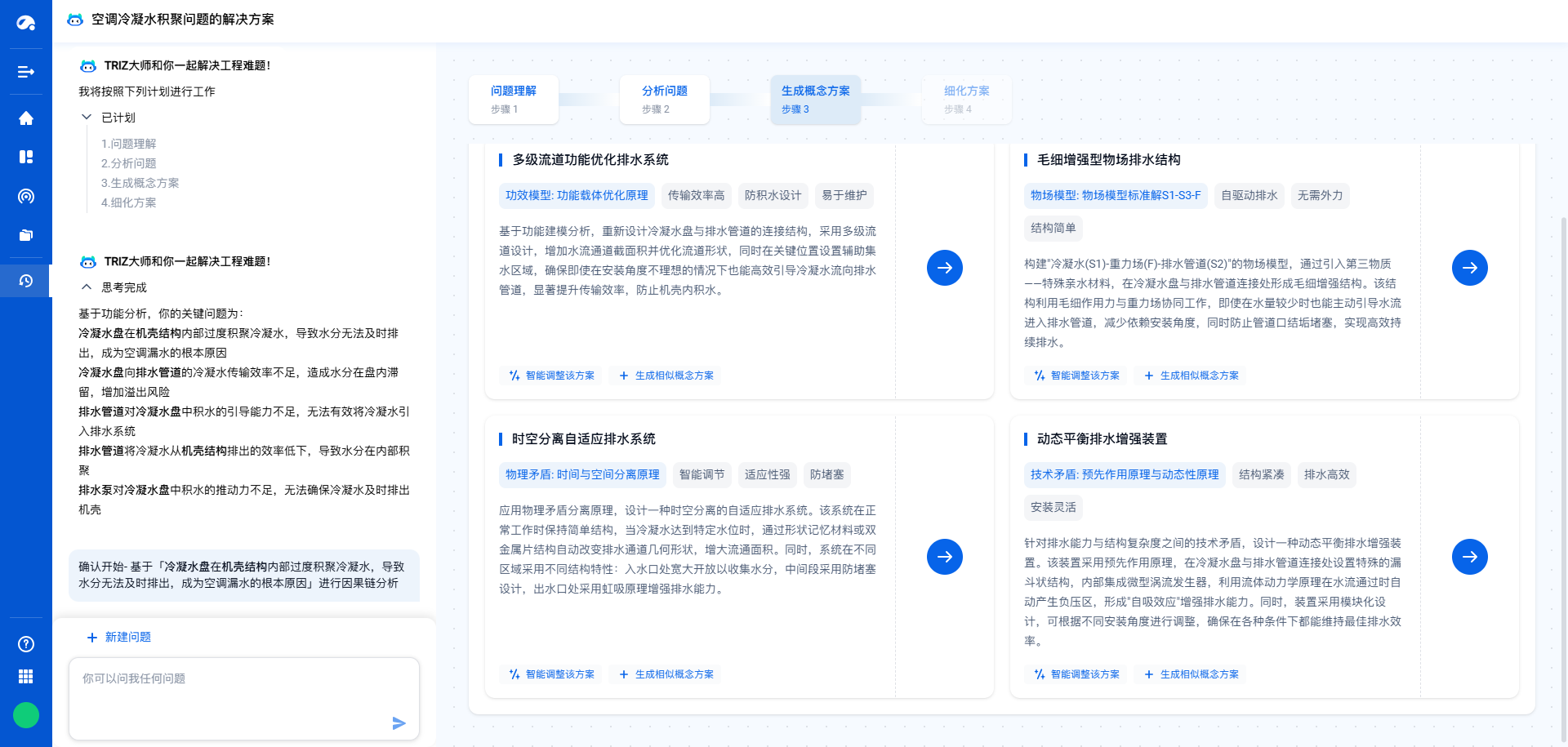The image size is (1568, 747).
Task: Click the arrow button on 毛细增强型物场排水结构 card
Action: click(1470, 268)
